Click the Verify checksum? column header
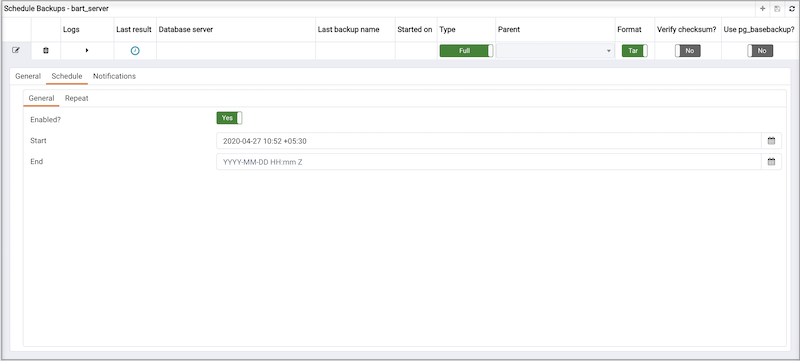Image resolution: width=800 pixels, height=361 pixels. [687, 30]
